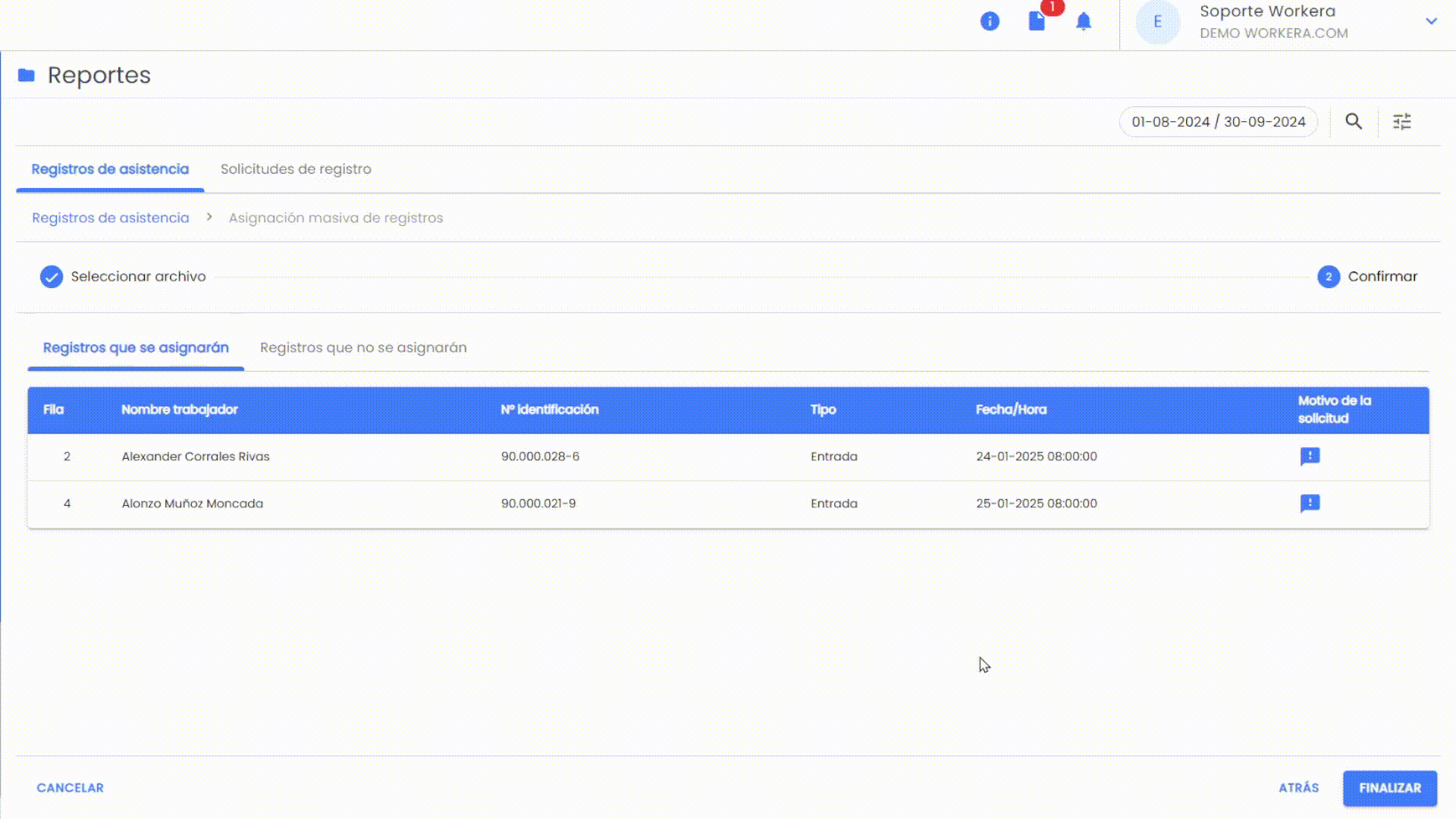This screenshot has height=819, width=1456.
Task: Click the Reportes folder icon
Action: click(x=27, y=75)
